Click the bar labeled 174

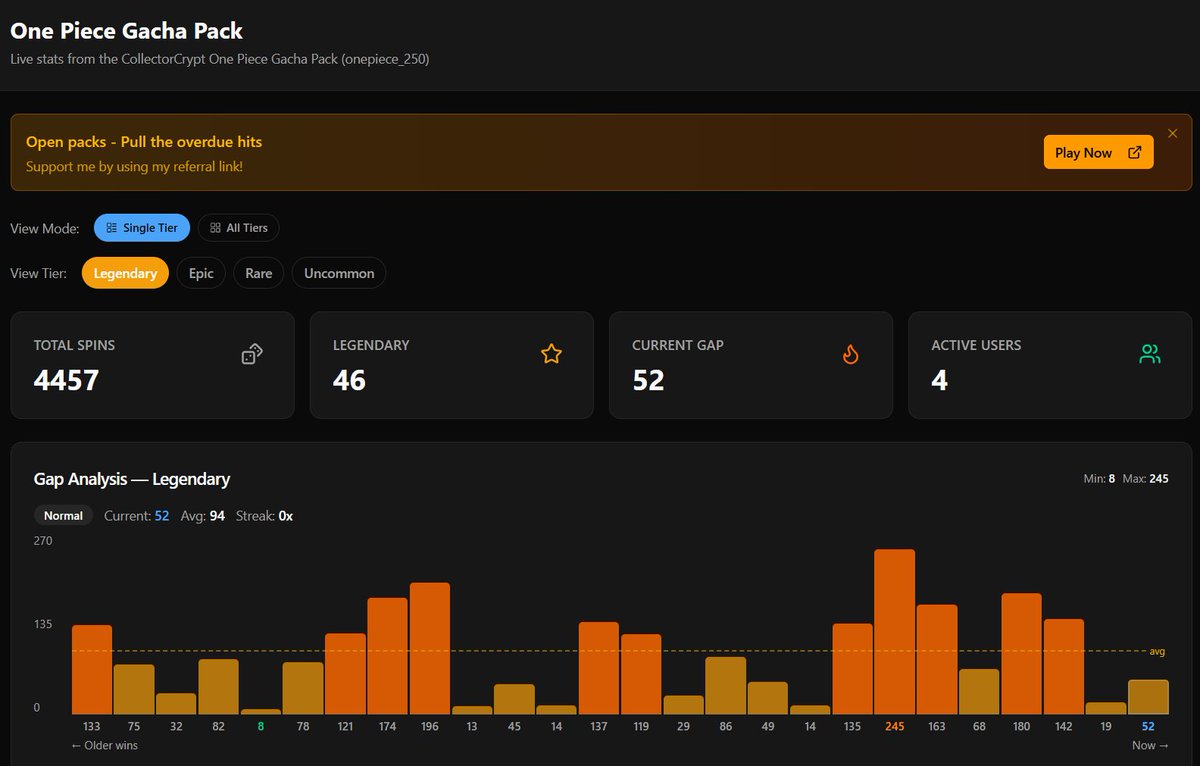(387, 656)
